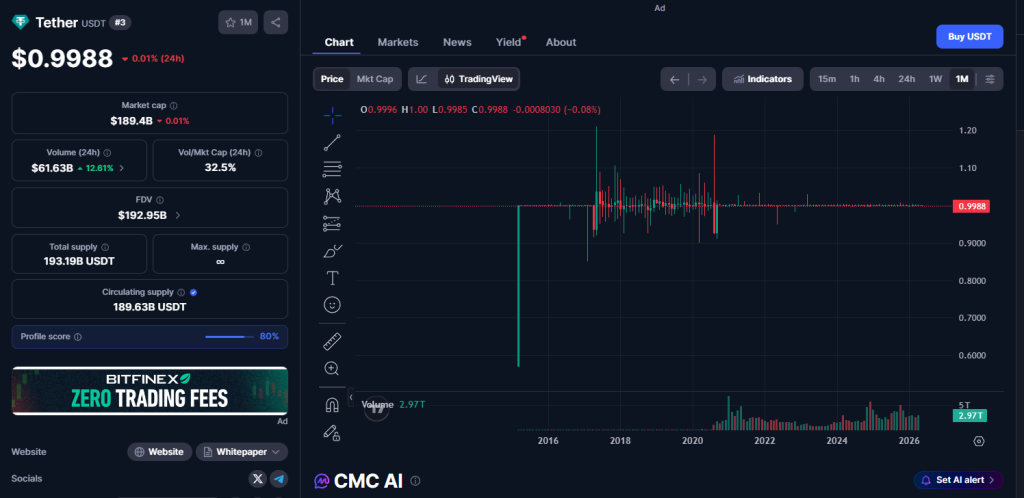Click the 0.9988 current price label on scale
The width and height of the screenshot is (1024, 498).
click(x=971, y=206)
